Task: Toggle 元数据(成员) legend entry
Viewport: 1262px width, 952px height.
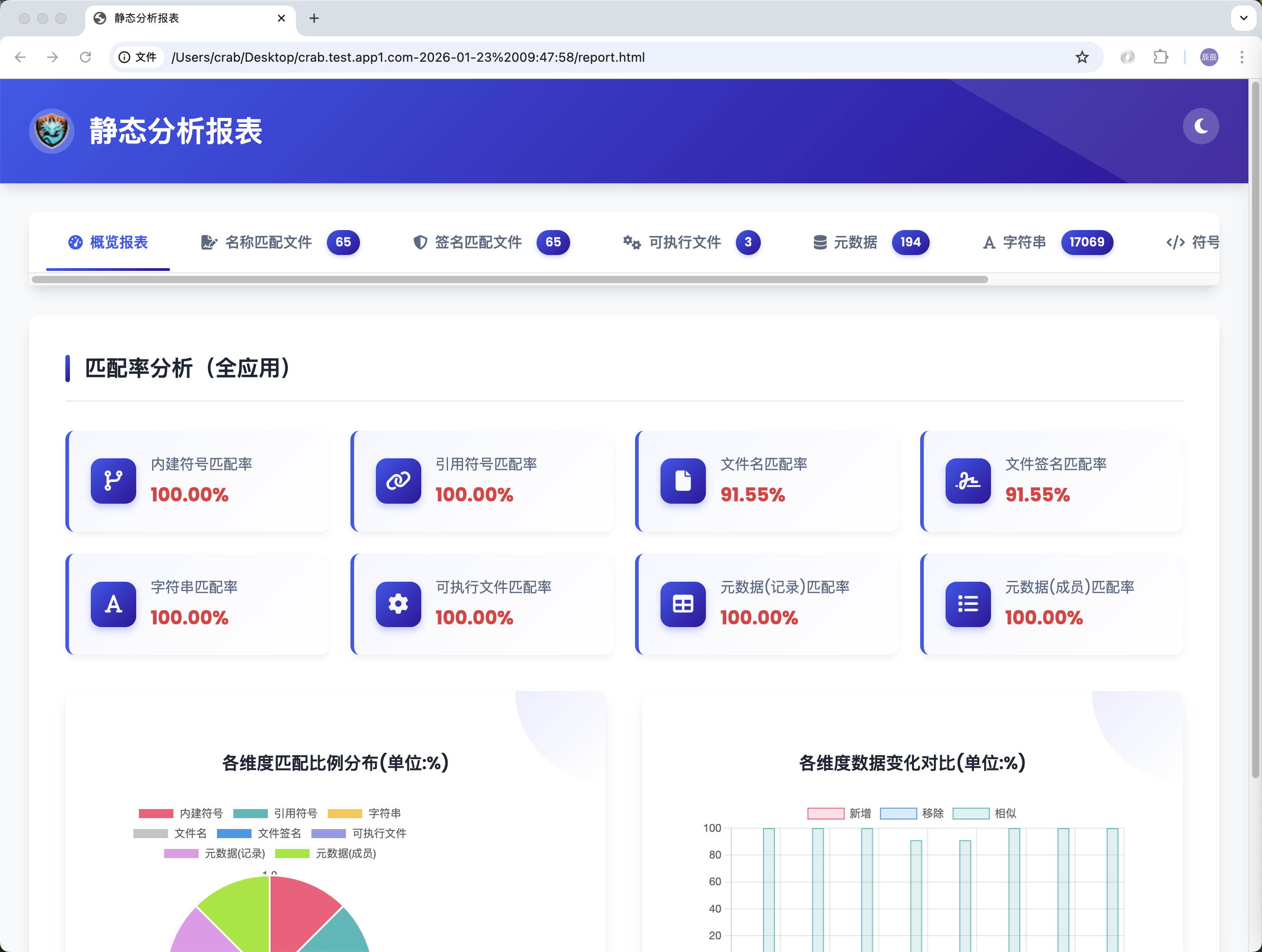Action: coord(325,854)
